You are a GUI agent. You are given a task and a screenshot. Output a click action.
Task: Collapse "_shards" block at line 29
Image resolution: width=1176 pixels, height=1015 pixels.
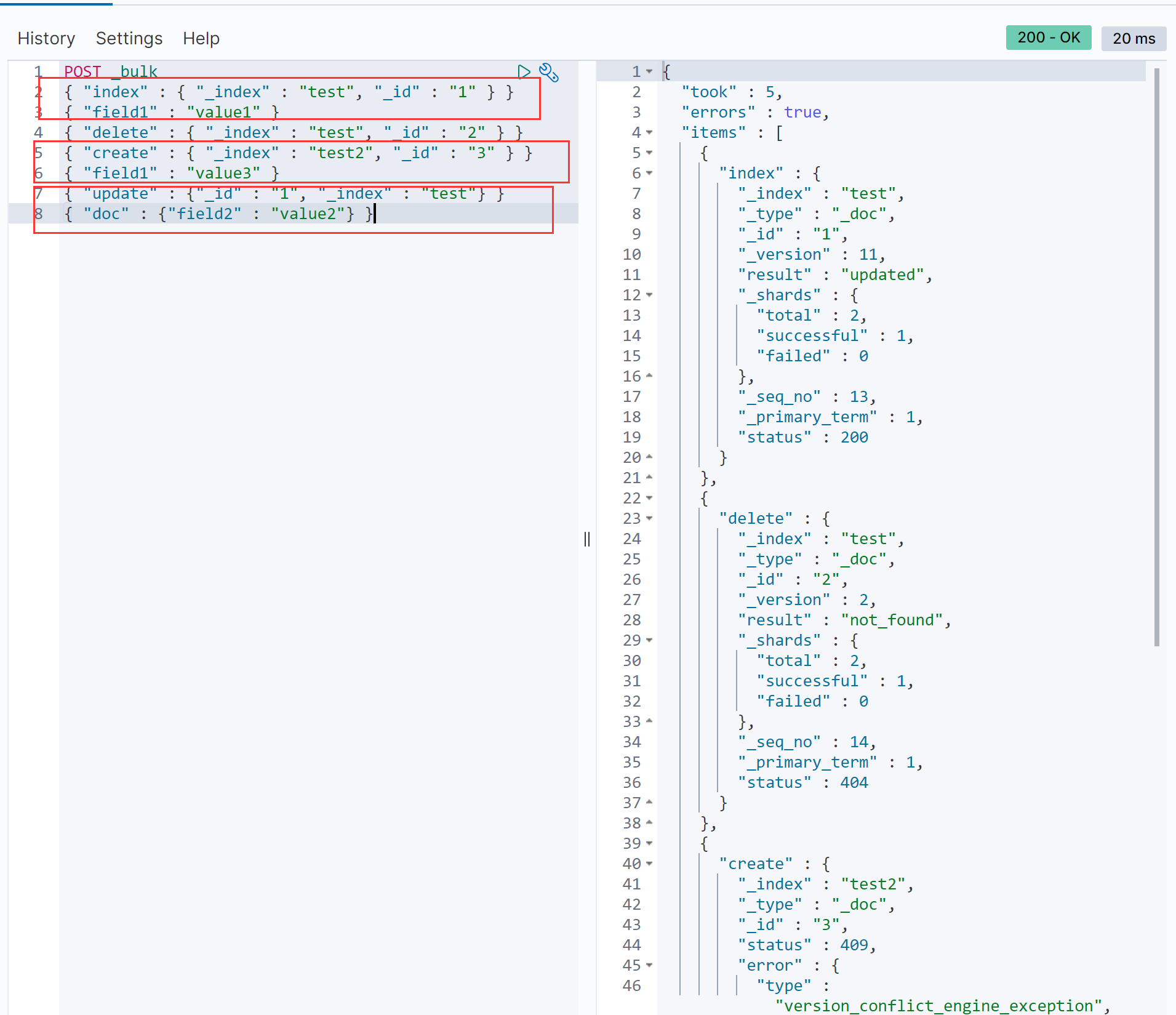point(649,640)
